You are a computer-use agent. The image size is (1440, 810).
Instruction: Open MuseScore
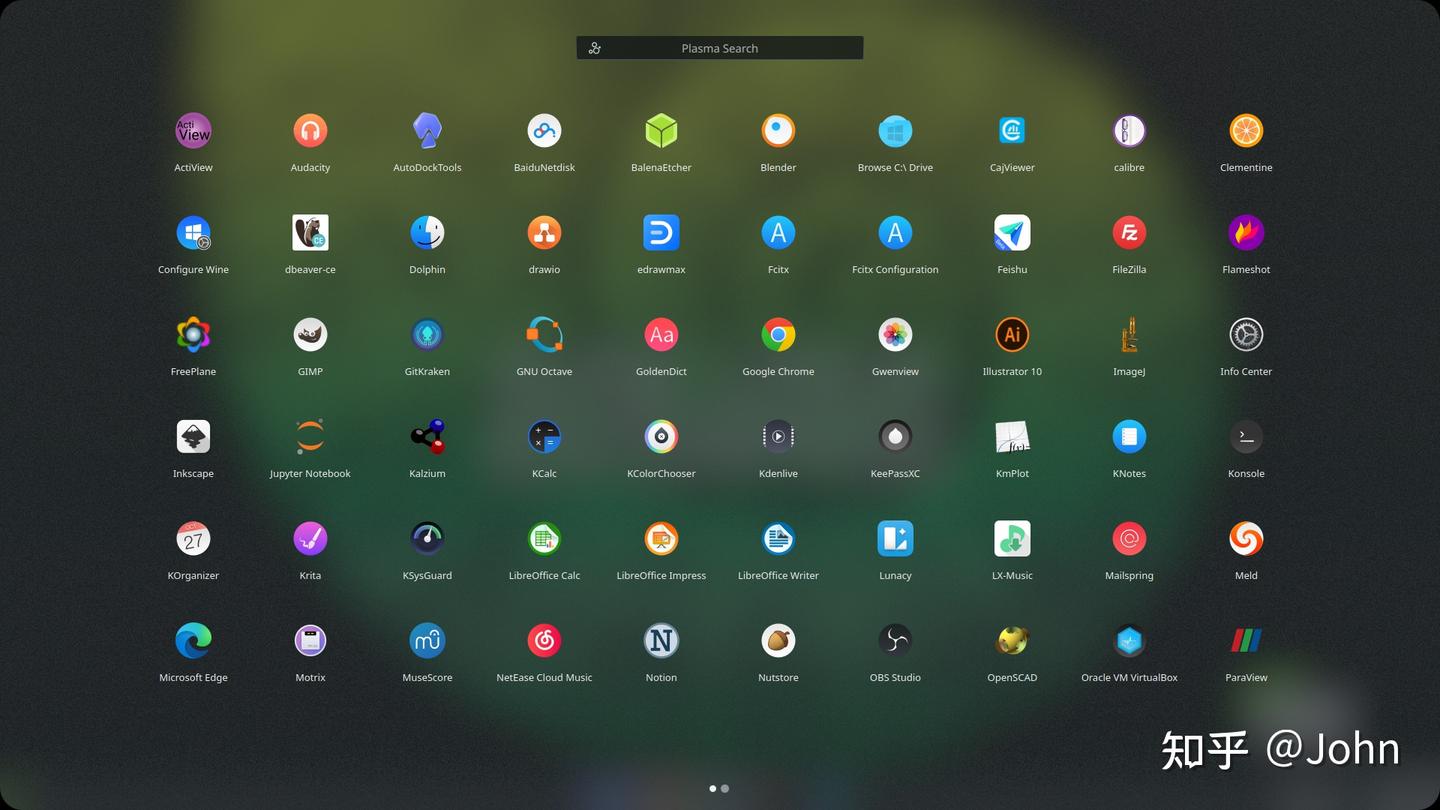[427, 641]
